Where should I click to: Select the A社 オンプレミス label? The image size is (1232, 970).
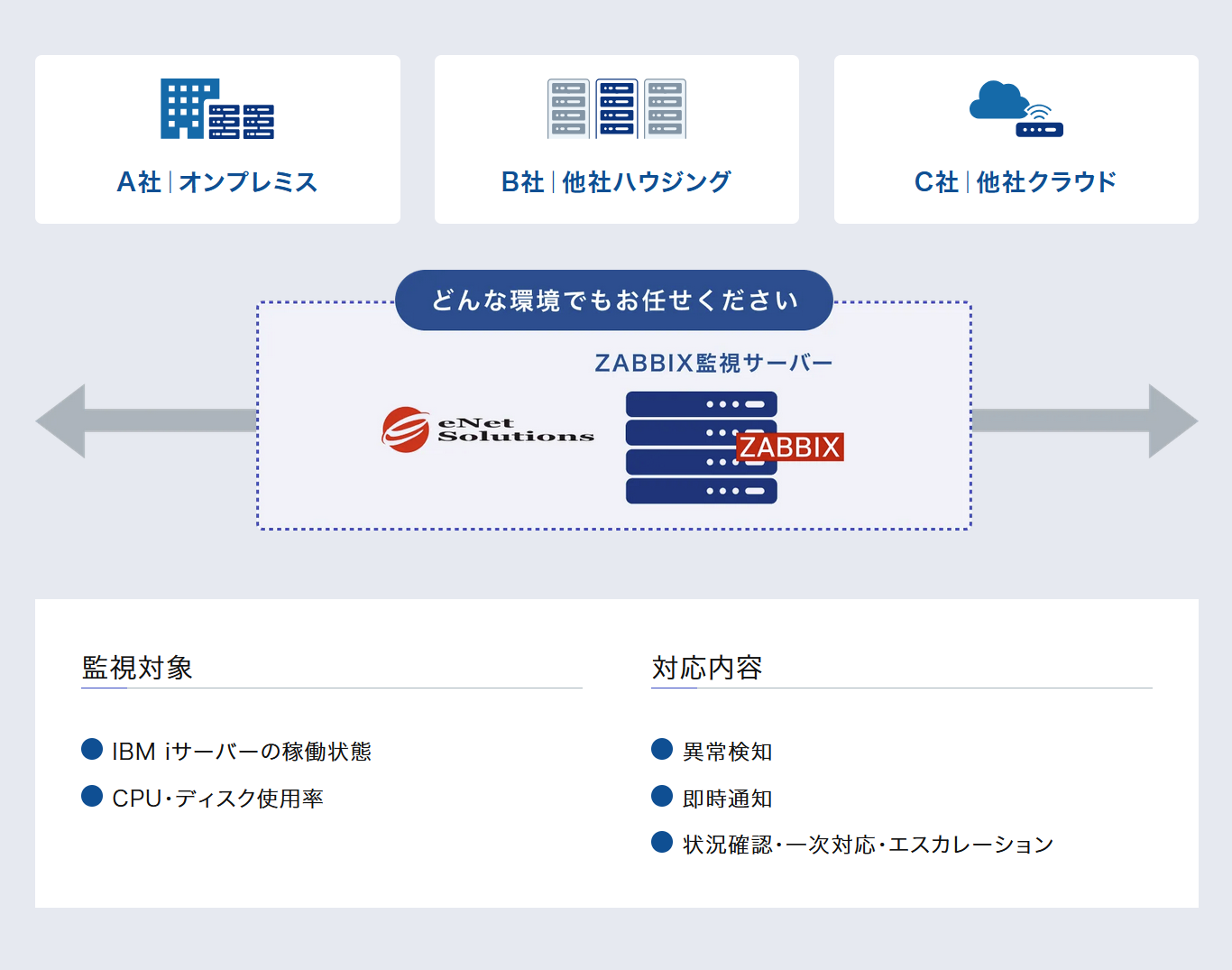tap(217, 182)
